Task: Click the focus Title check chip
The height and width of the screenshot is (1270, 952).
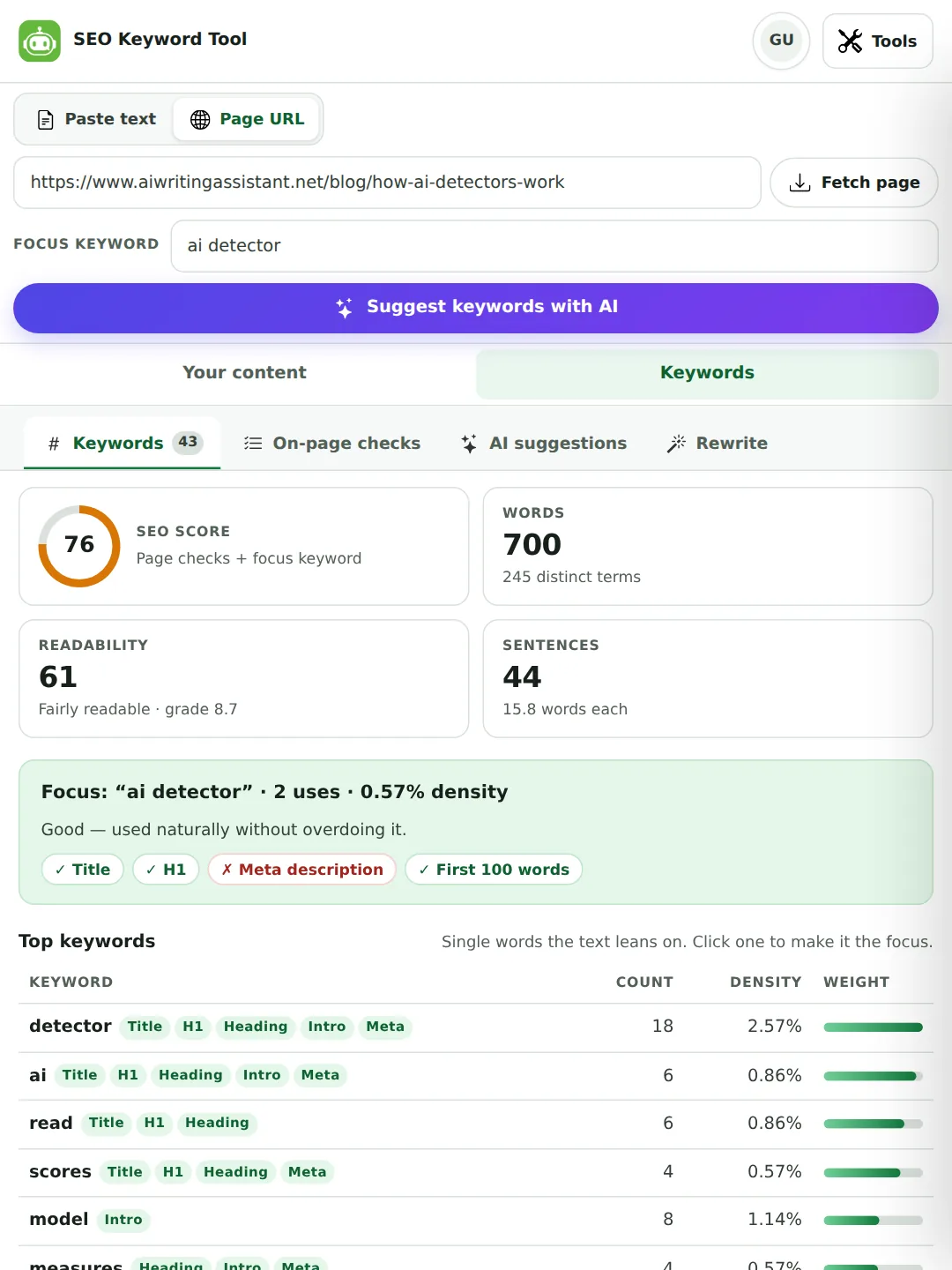Action: (83, 870)
